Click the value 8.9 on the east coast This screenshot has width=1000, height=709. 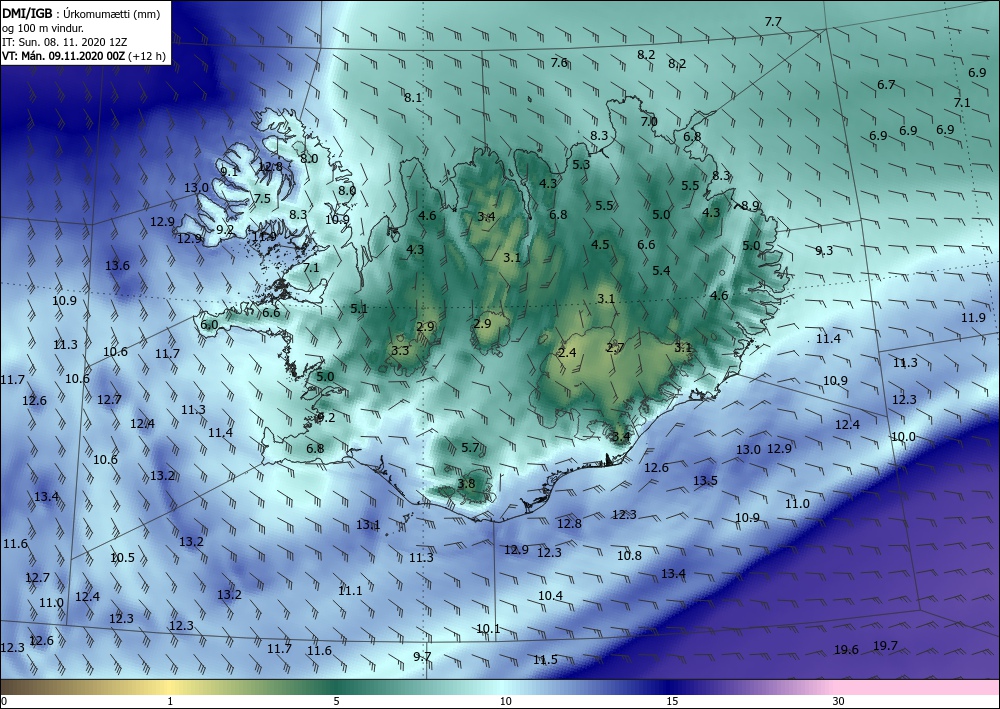click(750, 205)
